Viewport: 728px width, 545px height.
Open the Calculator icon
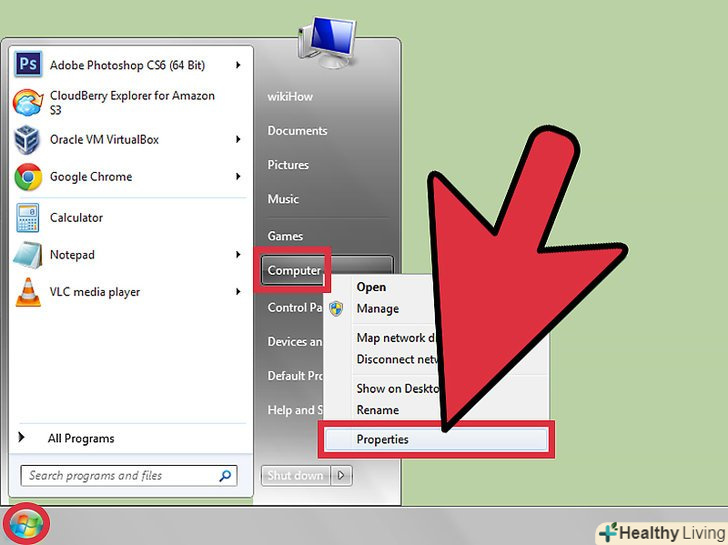coord(28,217)
